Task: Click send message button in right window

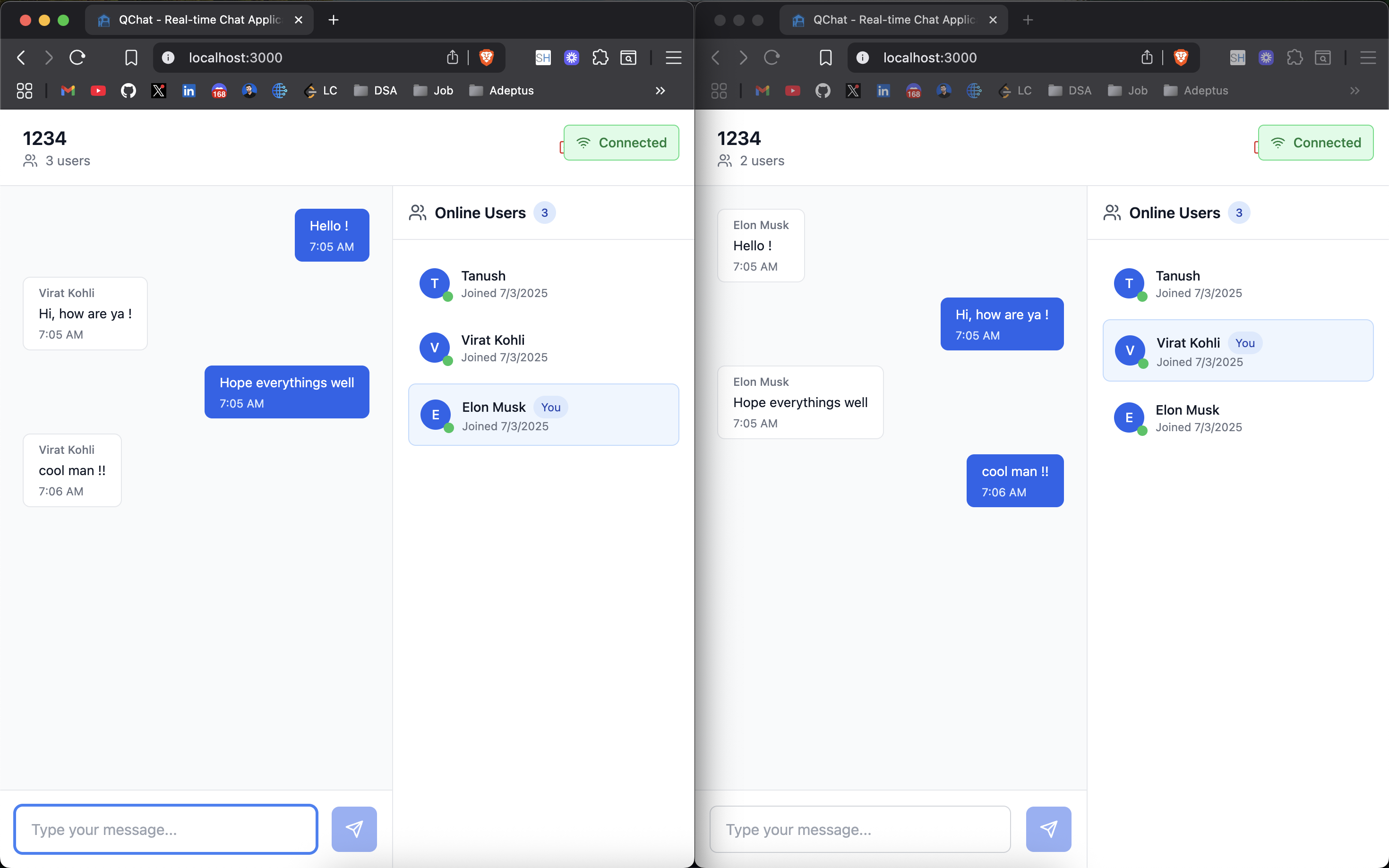Action: point(1048,828)
